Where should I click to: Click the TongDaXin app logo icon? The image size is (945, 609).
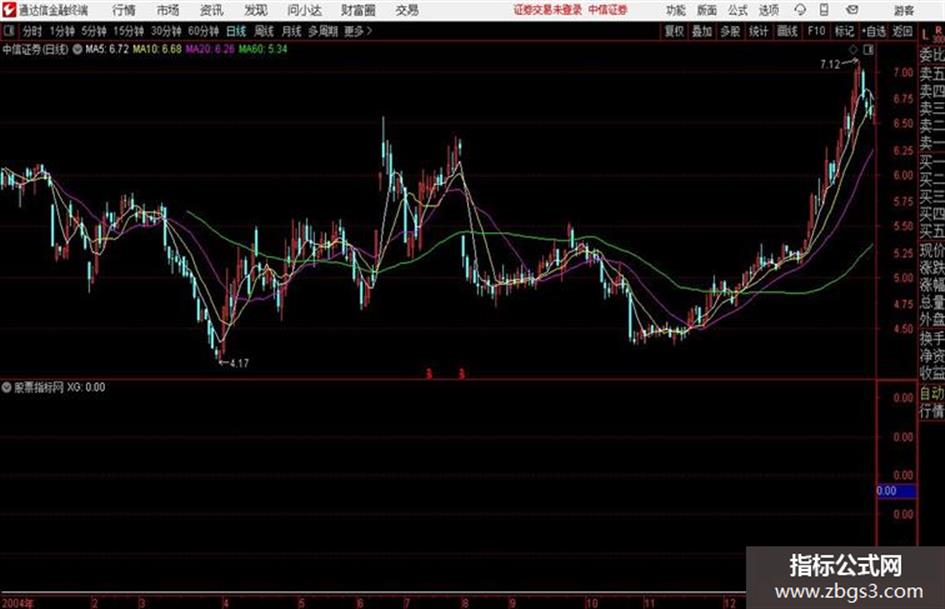[8, 10]
